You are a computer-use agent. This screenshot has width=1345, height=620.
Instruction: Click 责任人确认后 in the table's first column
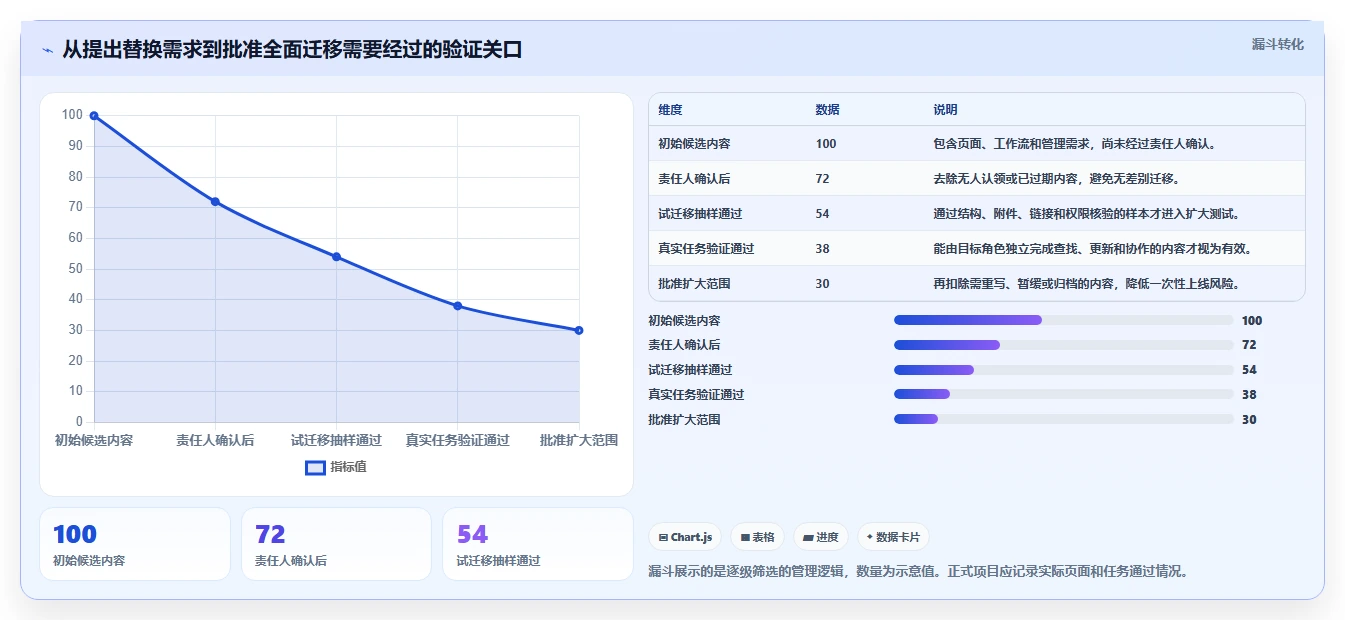694,179
